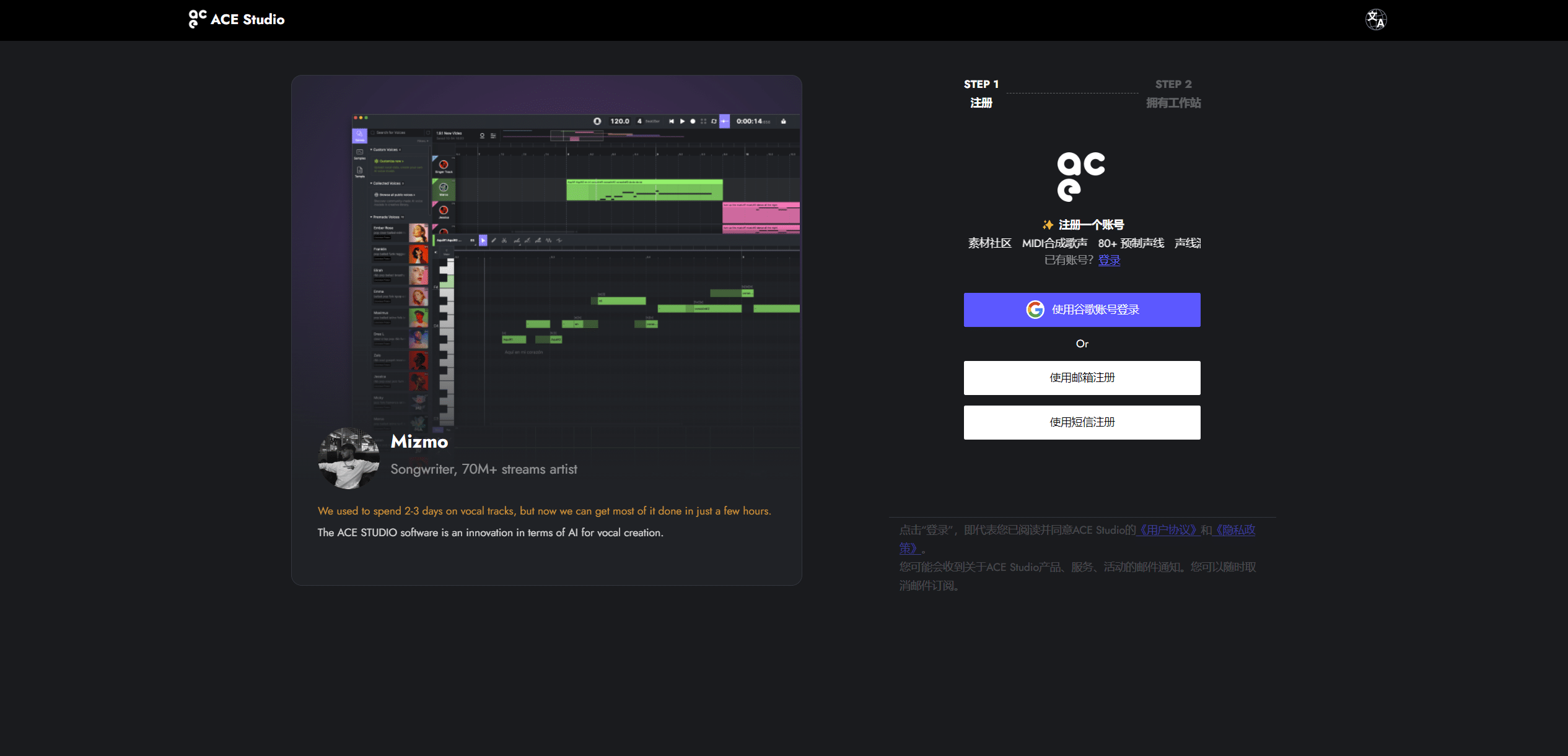Click the purple pointer tool in piano roll
Image resolution: width=1568 pixels, height=756 pixels.
(x=483, y=240)
